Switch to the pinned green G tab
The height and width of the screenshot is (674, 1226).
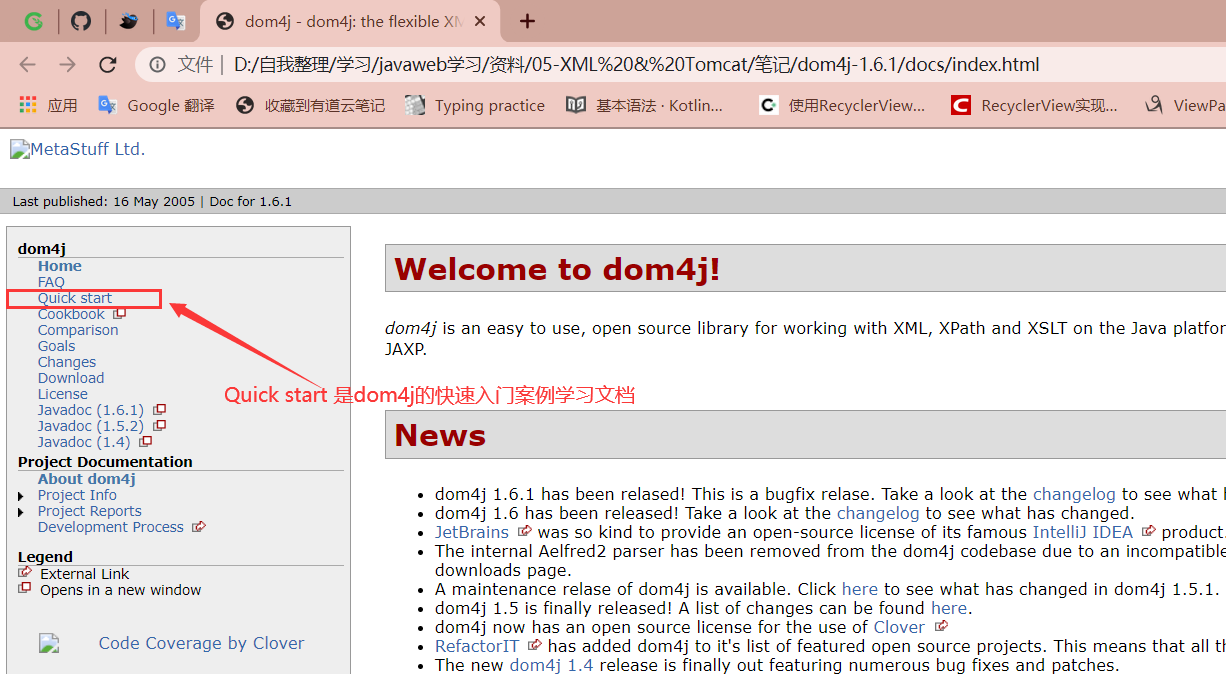tap(34, 21)
